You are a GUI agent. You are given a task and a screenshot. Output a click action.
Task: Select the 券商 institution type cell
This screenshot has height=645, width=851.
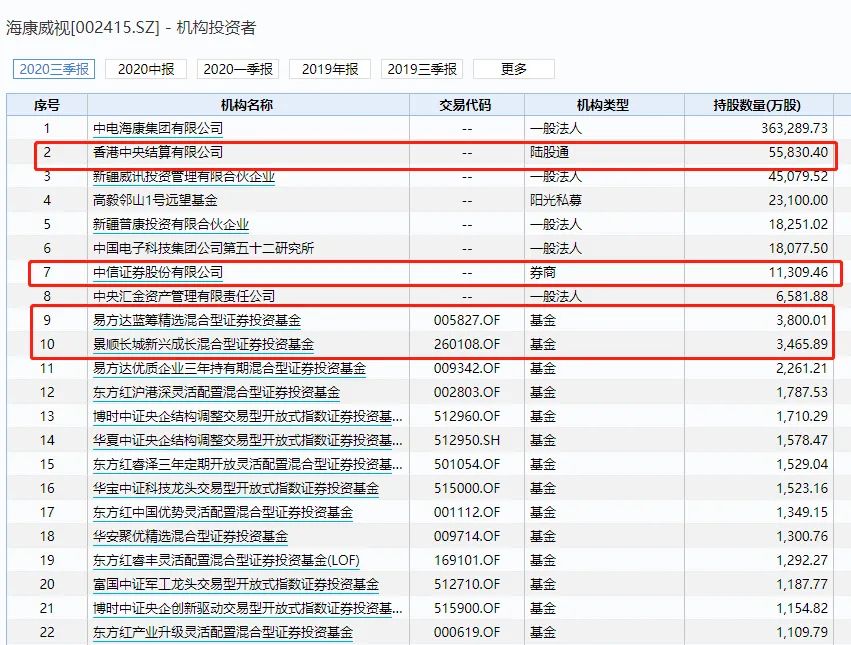pyautogui.click(x=543, y=272)
